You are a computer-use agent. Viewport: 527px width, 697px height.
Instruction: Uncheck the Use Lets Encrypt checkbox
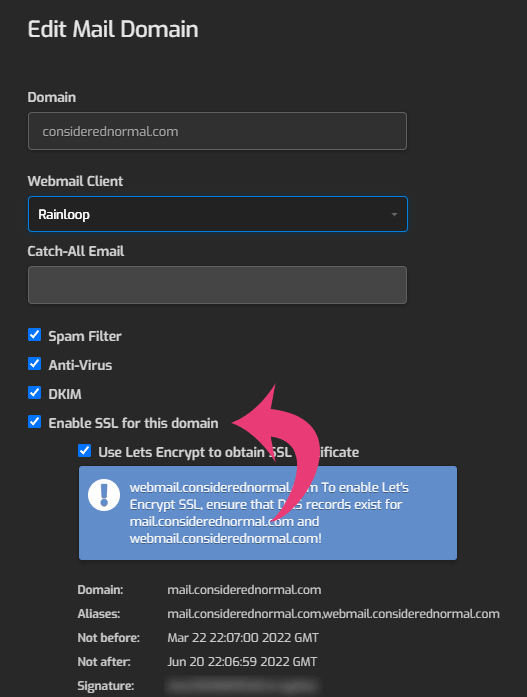pyautogui.click(x=84, y=451)
